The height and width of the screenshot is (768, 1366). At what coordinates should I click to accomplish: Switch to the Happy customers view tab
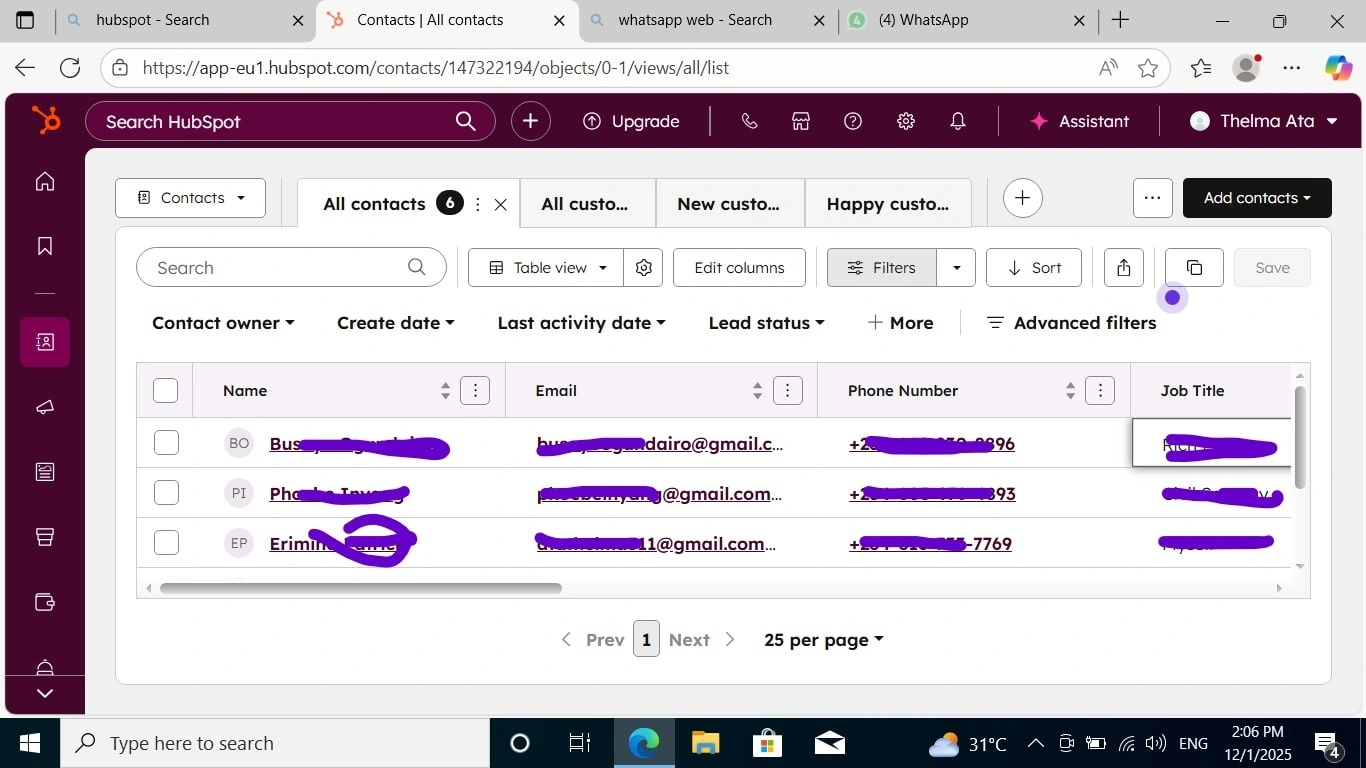tap(888, 204)
